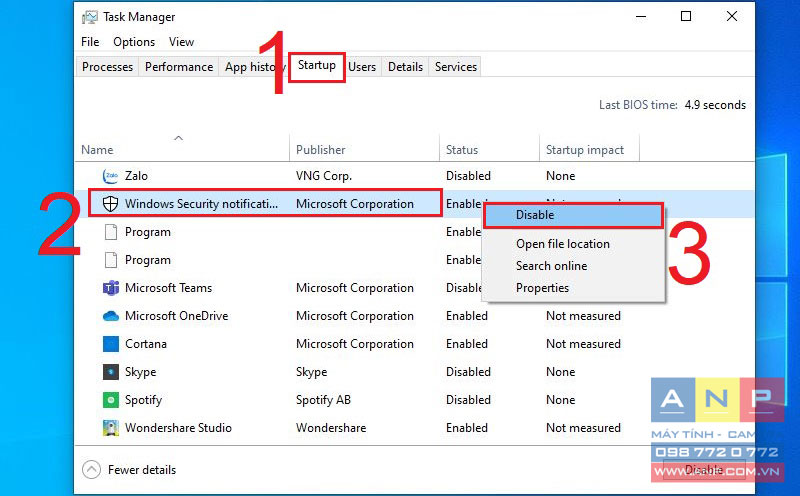This screenshot has width=800, height=496.
Task: Open the File menu
Action: tap(90, 42)
